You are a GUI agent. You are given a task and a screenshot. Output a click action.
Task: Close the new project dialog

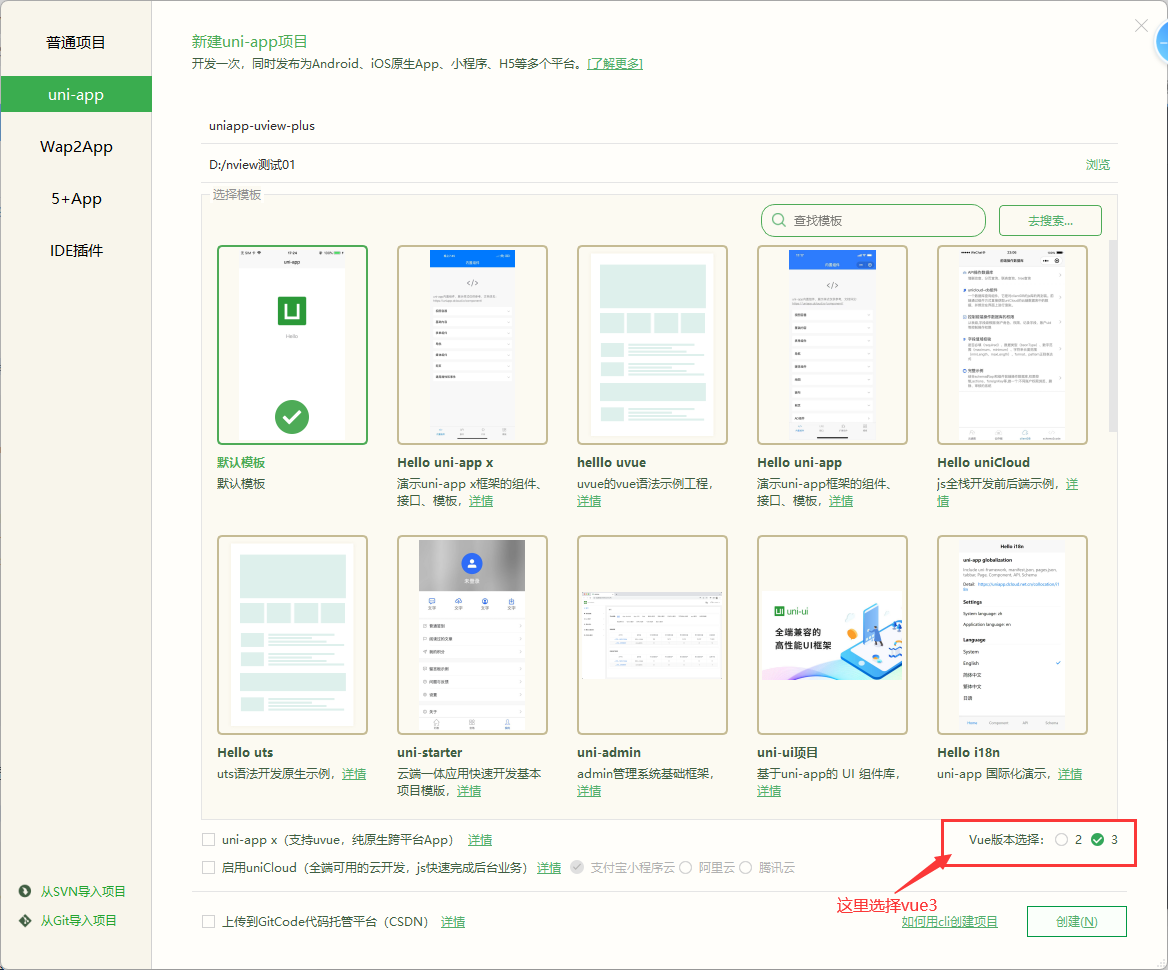[1140, 26]
